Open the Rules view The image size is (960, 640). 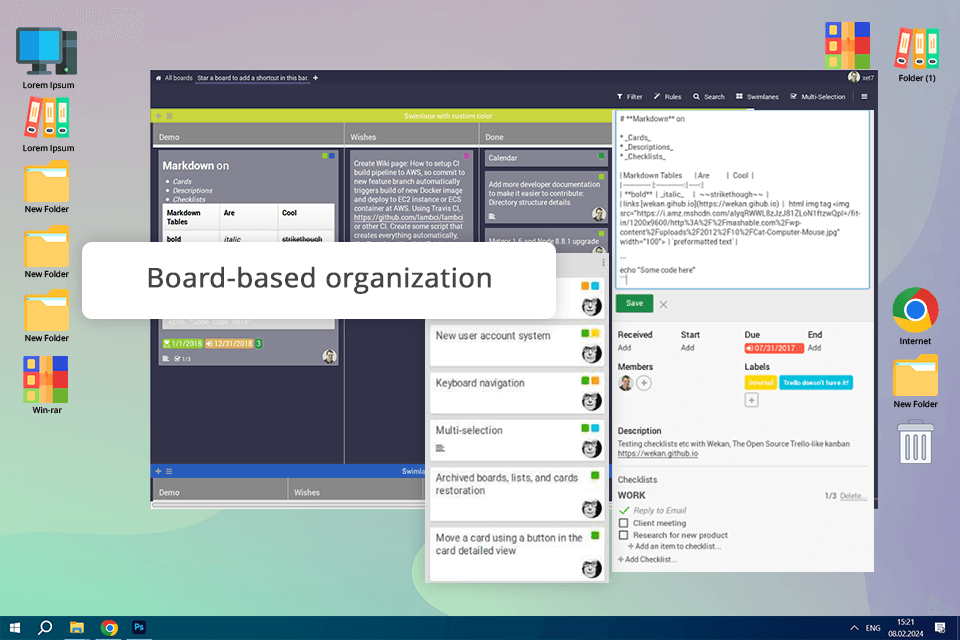point(667,97)
